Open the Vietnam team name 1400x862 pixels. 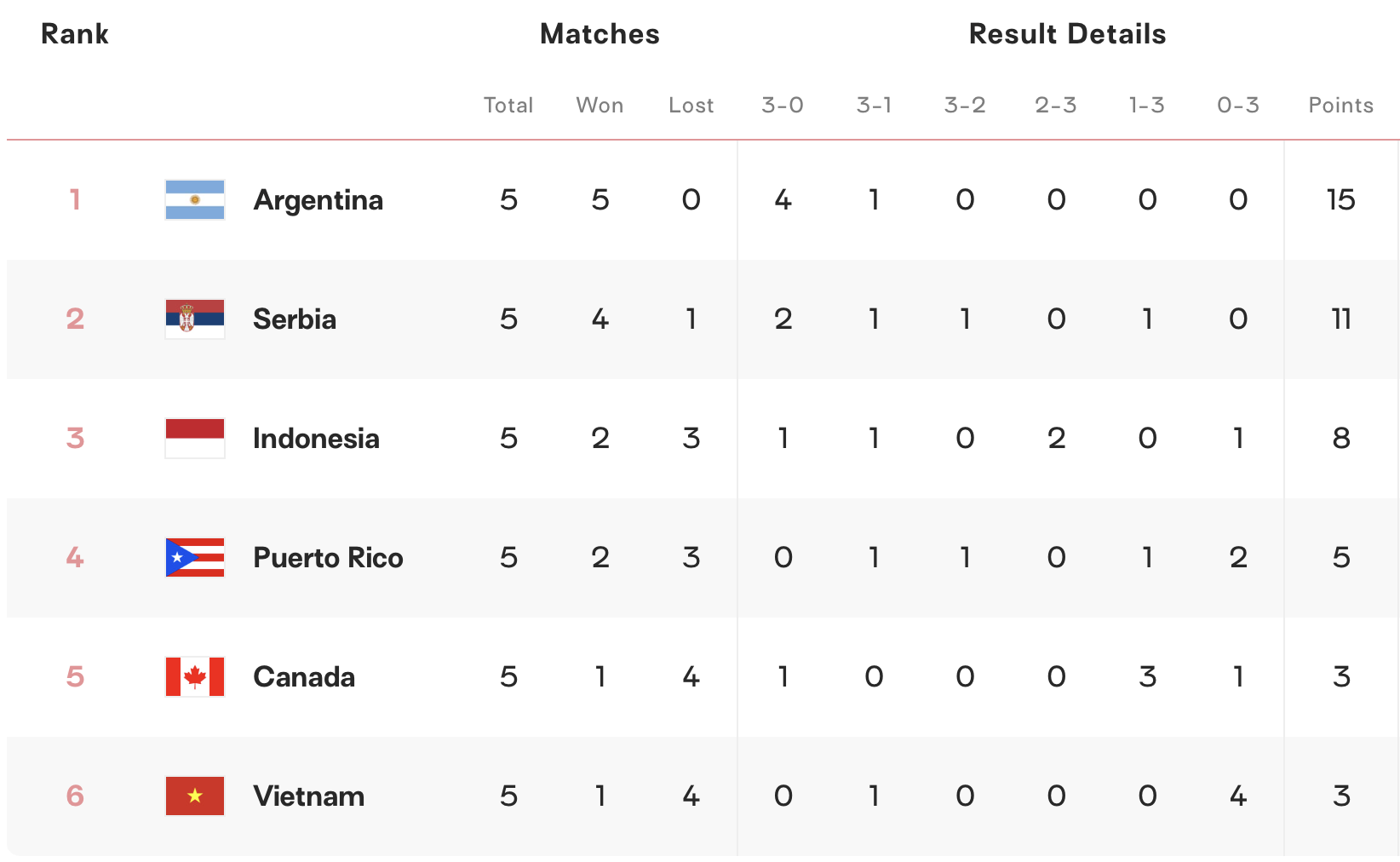309,796
